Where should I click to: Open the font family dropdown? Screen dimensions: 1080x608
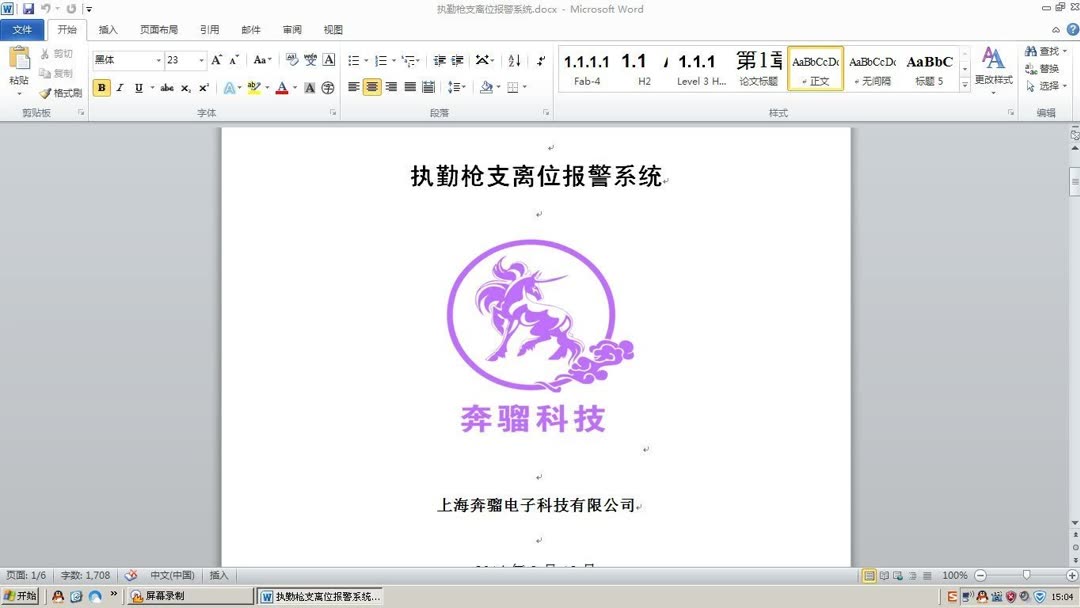pos(161,61)
